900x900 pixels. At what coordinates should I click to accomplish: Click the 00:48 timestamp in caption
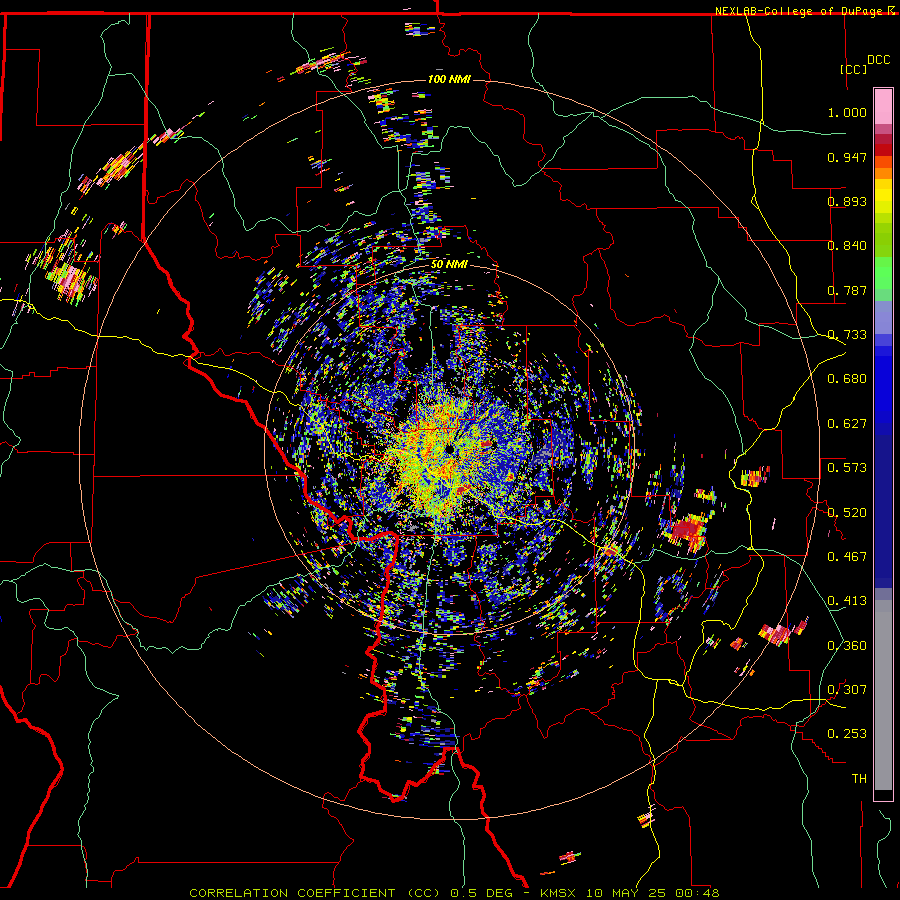pos(697,893)
